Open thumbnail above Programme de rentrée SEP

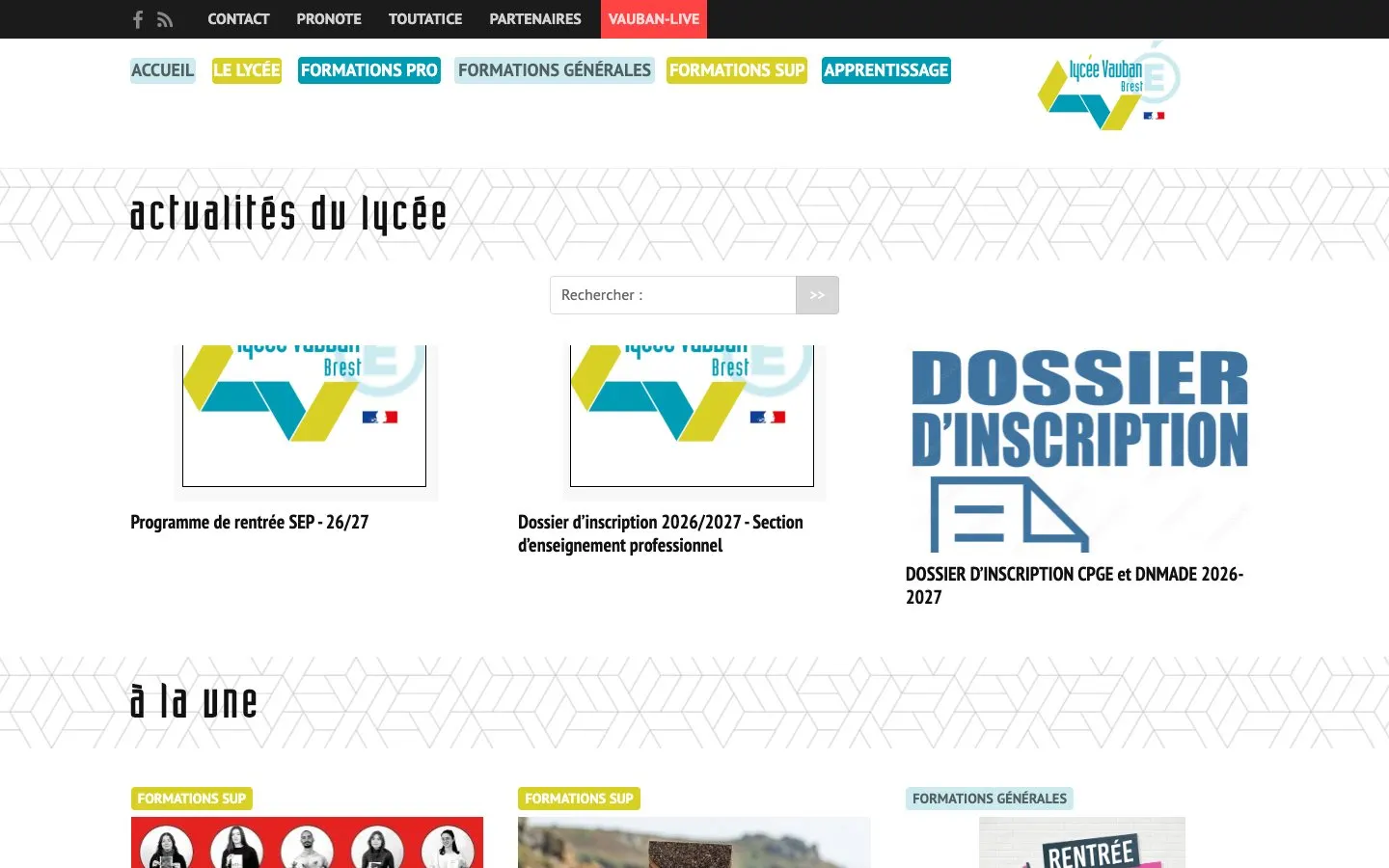[306, 422]
